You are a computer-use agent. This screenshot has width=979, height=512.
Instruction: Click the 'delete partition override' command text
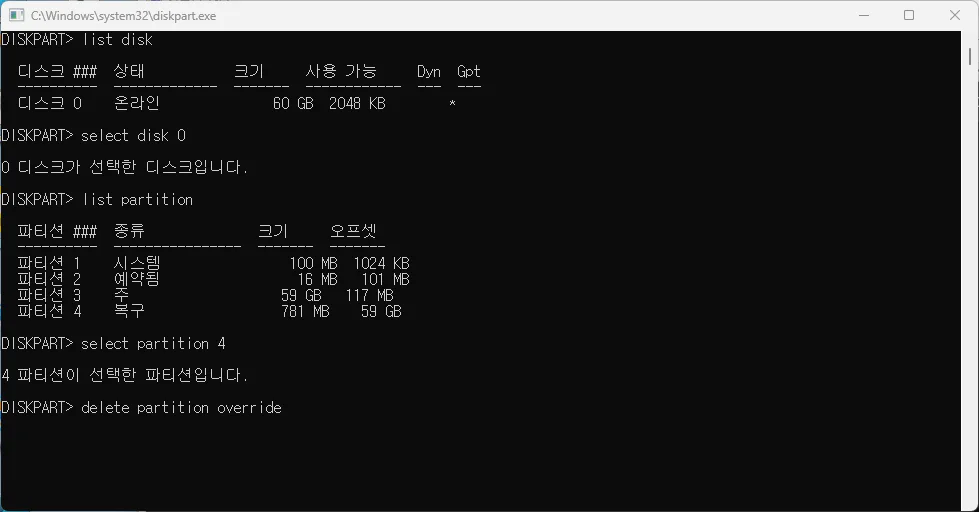pos(181,408)
